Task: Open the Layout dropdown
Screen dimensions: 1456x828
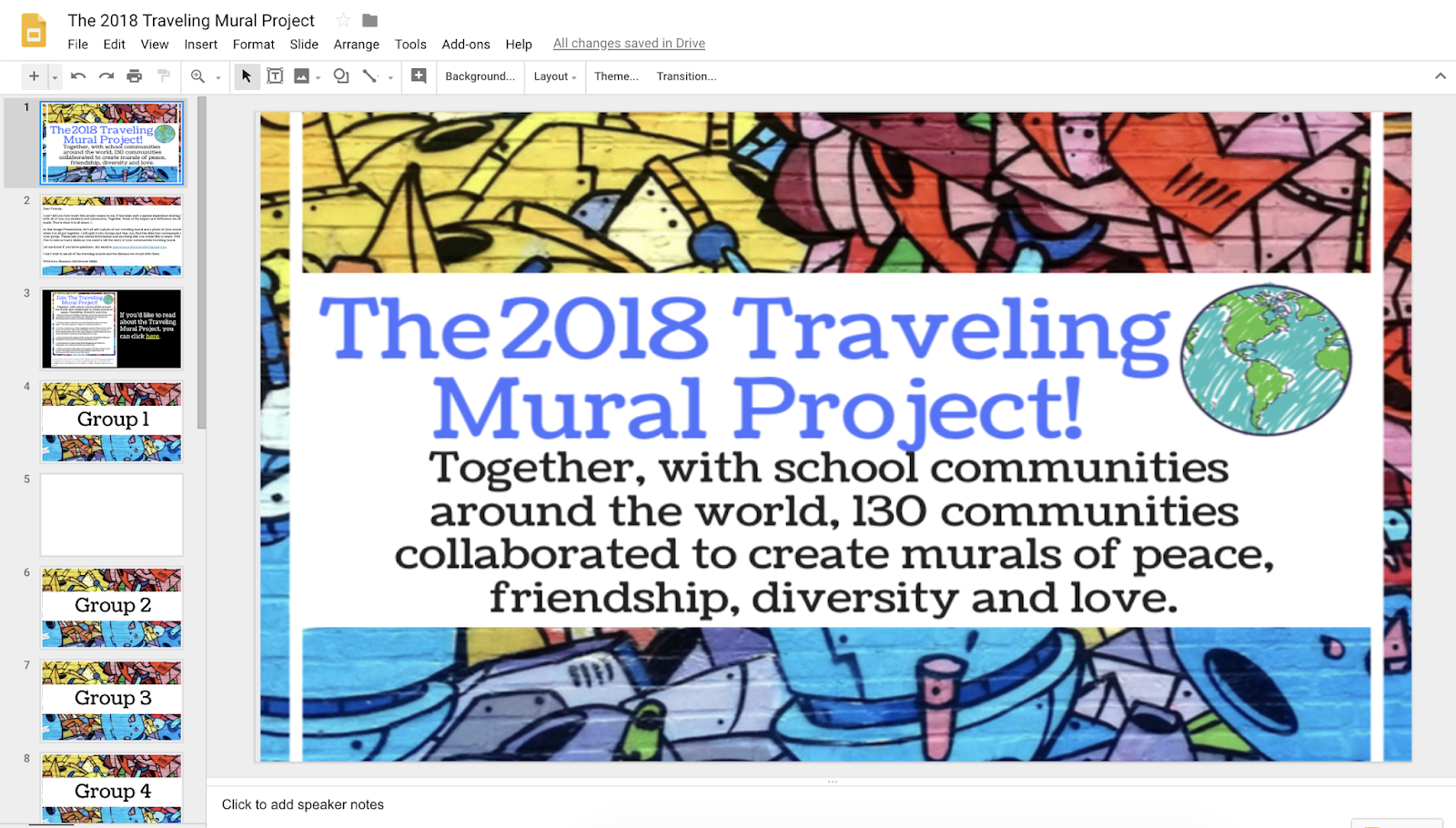Action: coord(555,76)
